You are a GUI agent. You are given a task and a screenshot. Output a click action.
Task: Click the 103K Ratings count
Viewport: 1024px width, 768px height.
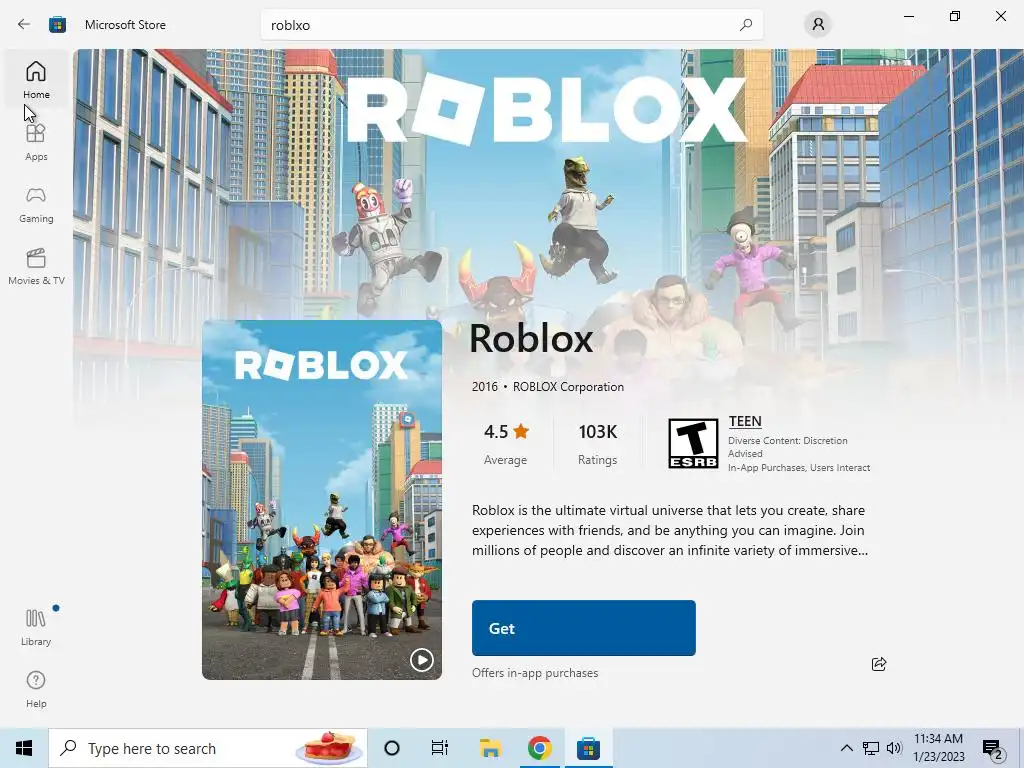pos(598,443)
